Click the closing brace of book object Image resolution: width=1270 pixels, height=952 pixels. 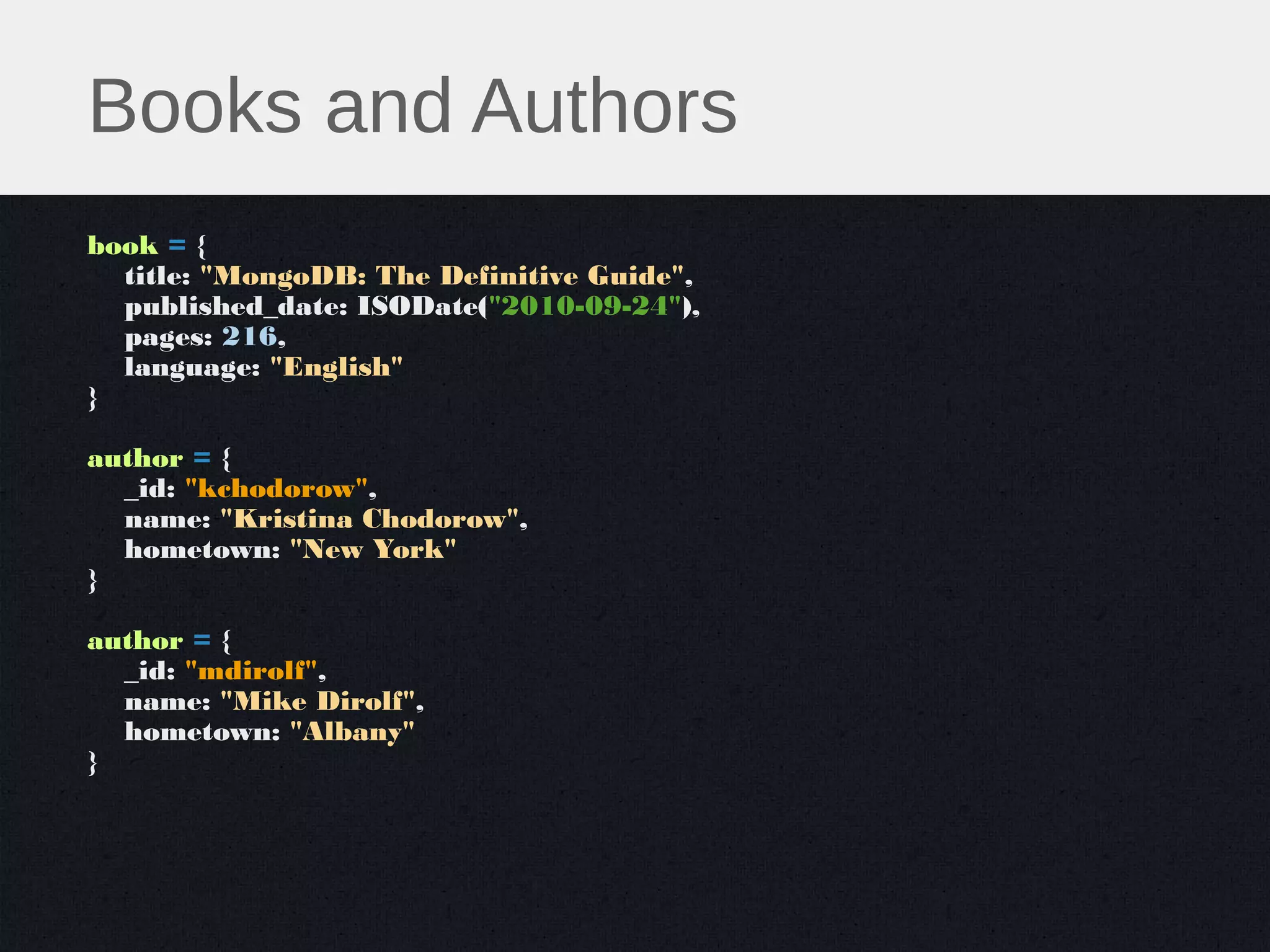pyautogui.click(x=93, y=397)
